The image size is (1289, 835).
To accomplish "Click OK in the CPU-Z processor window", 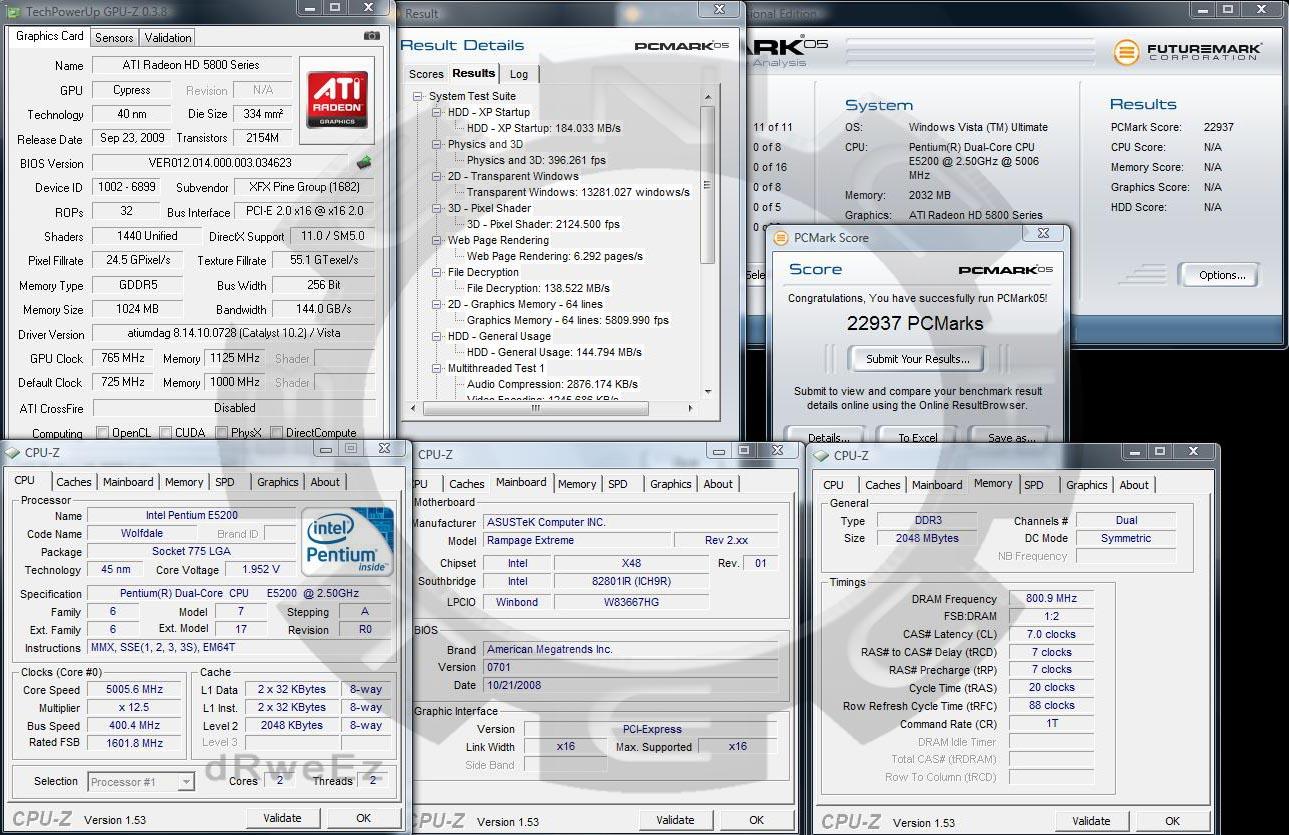I will click(x=363, y=818).
